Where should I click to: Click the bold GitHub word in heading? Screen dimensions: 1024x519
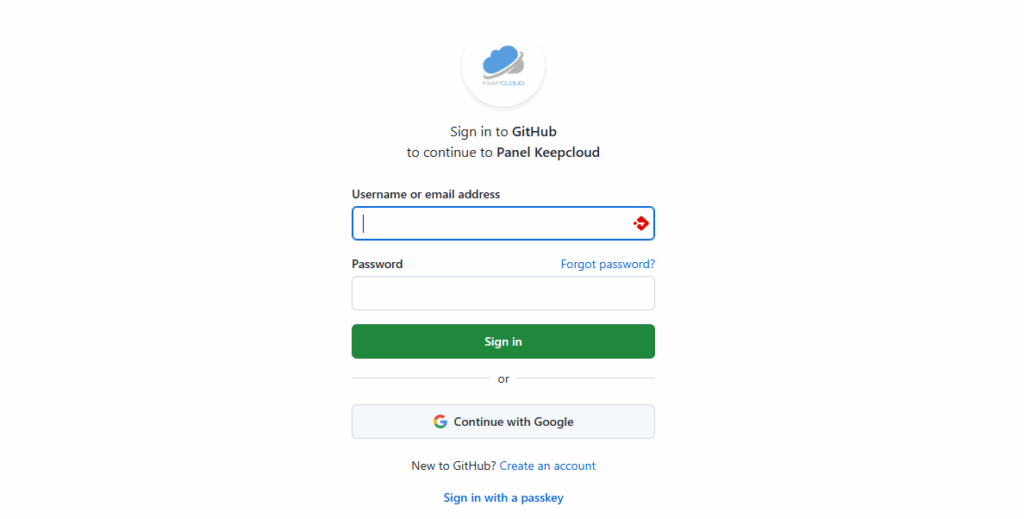click(534, 131)
